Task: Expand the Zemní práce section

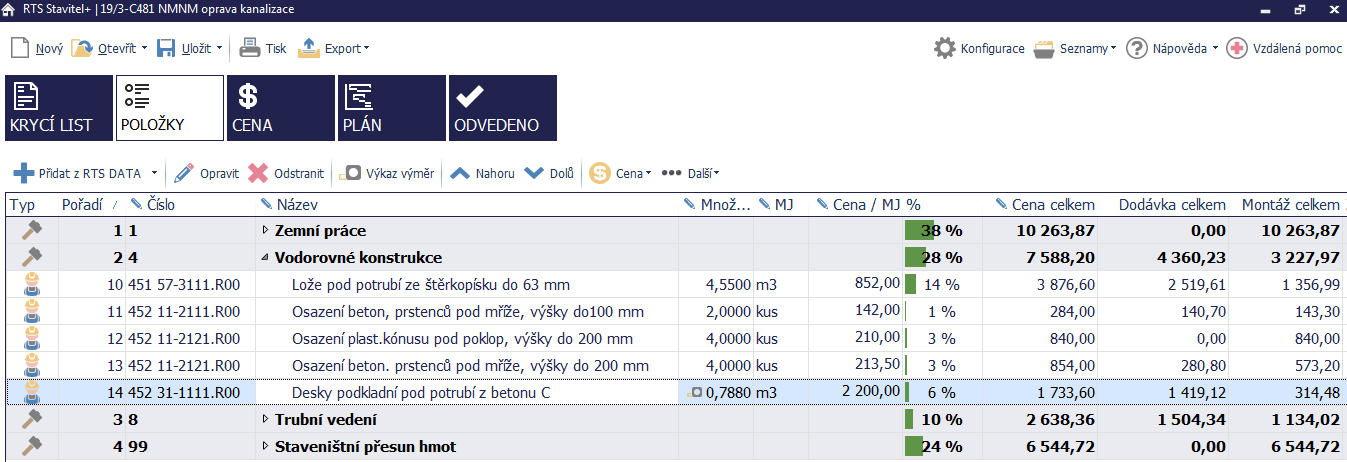Action: [x=265, y=231]
